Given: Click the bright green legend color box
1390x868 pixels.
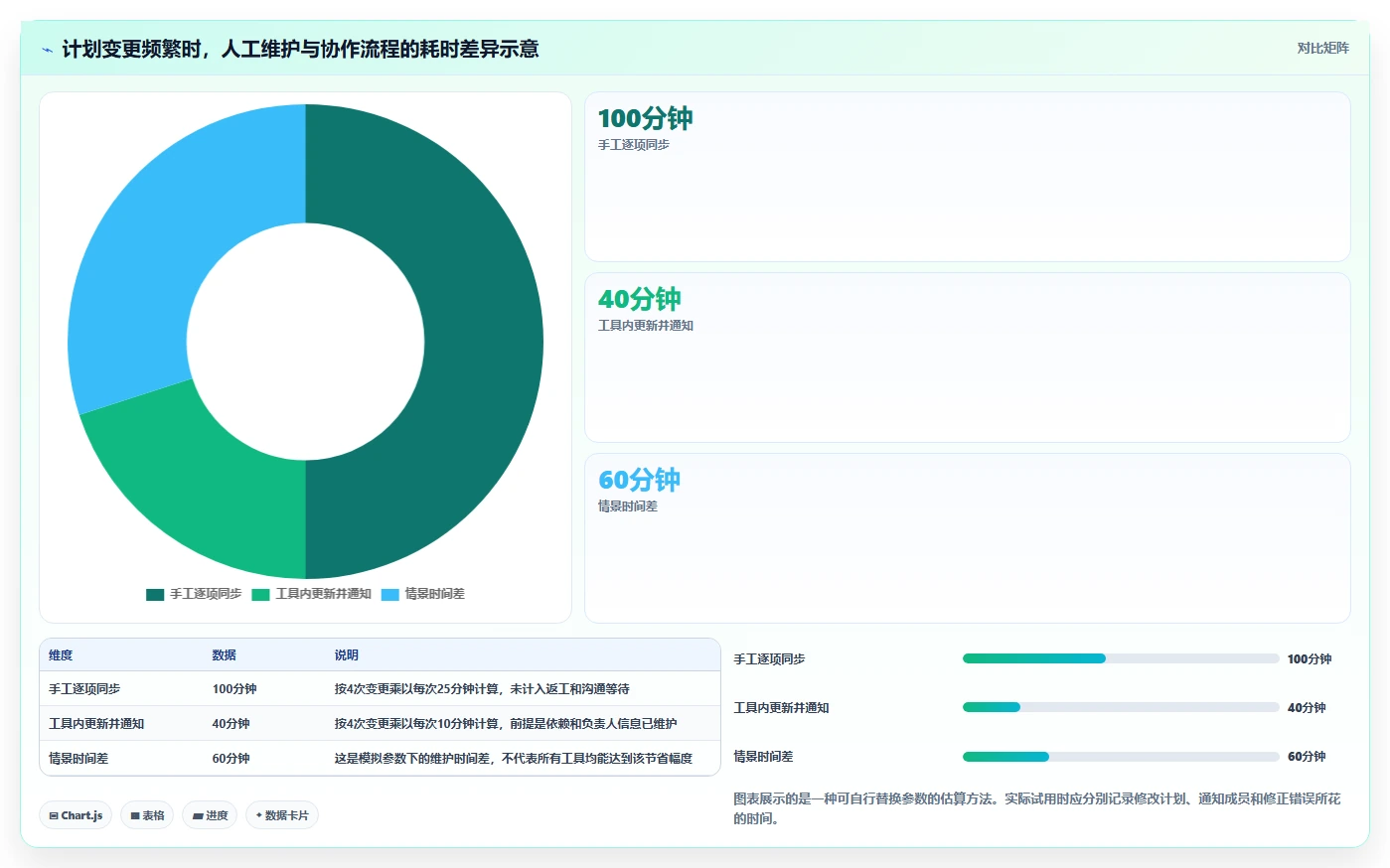Looking at the screenshot, I should [x=260, y=595].
